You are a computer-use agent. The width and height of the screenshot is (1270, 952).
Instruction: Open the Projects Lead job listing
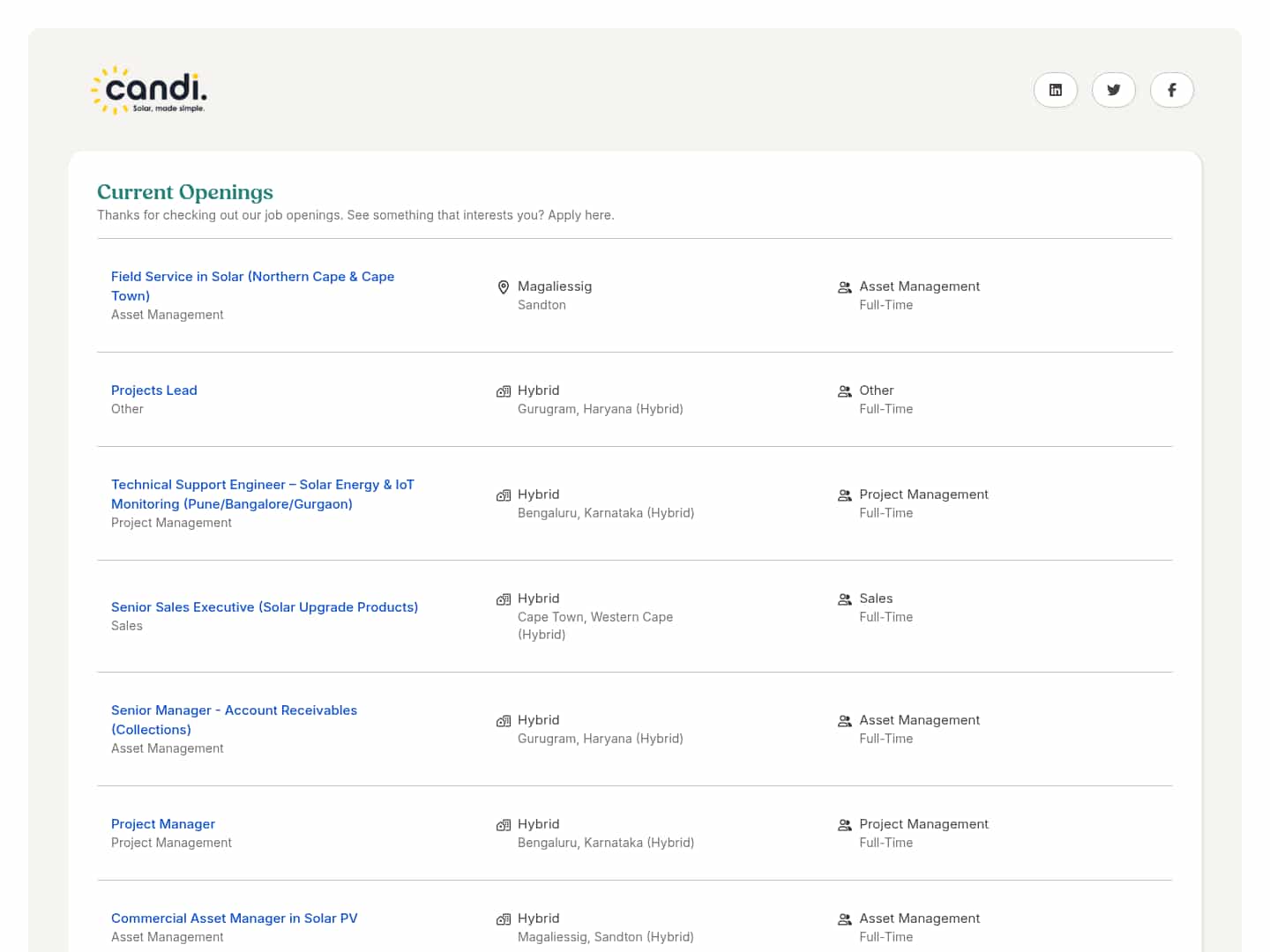pyautogui.click(x=154, y=390)
